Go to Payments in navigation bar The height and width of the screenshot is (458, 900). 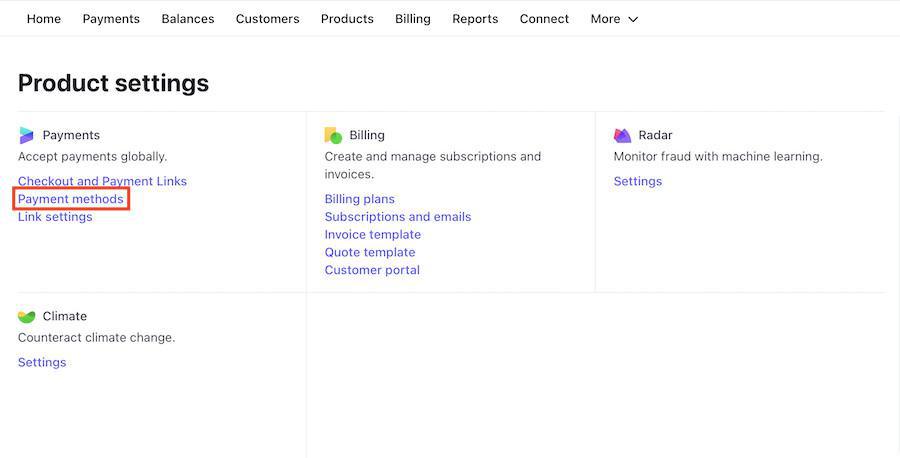(111, 19)
